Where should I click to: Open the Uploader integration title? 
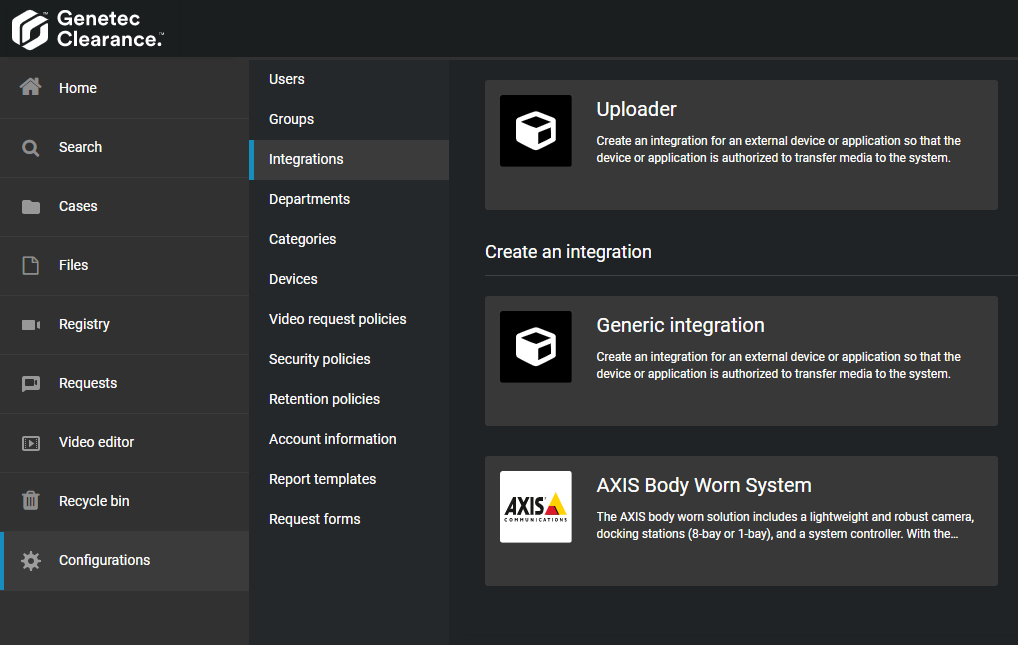[x=636, y=109]
